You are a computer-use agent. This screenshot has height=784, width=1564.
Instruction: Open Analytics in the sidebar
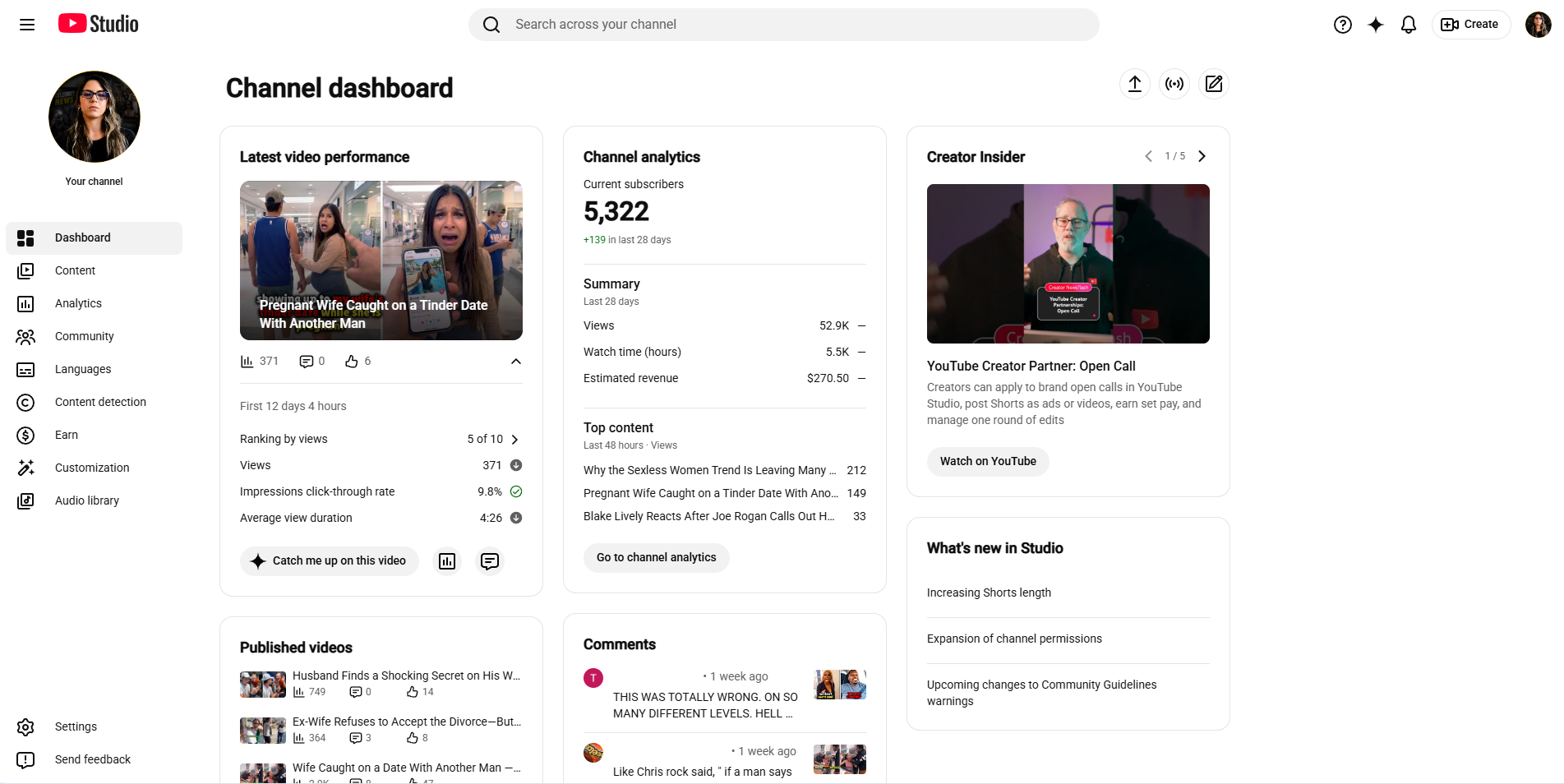coord(95,303)
